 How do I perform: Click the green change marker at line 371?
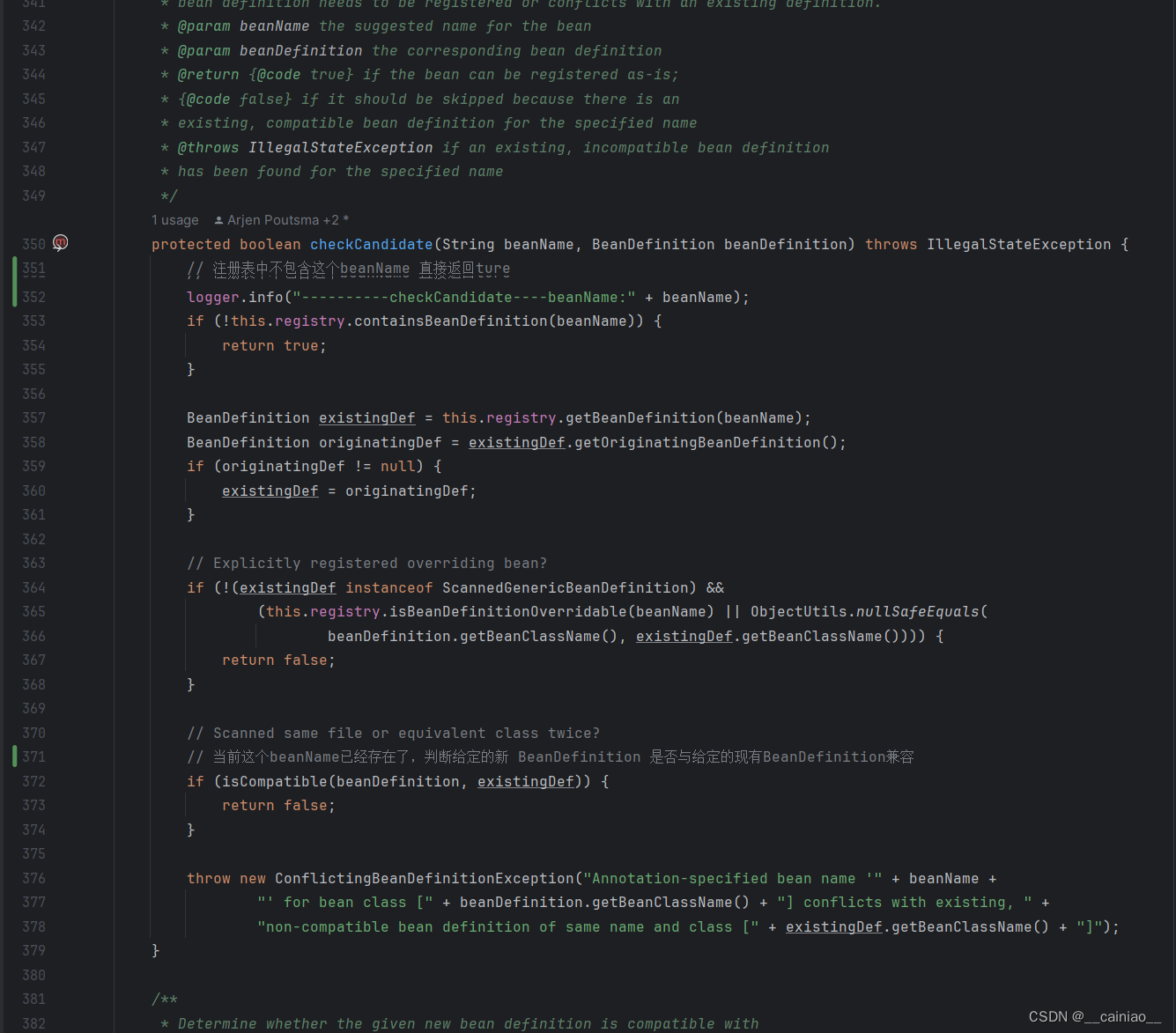point(15,756)
